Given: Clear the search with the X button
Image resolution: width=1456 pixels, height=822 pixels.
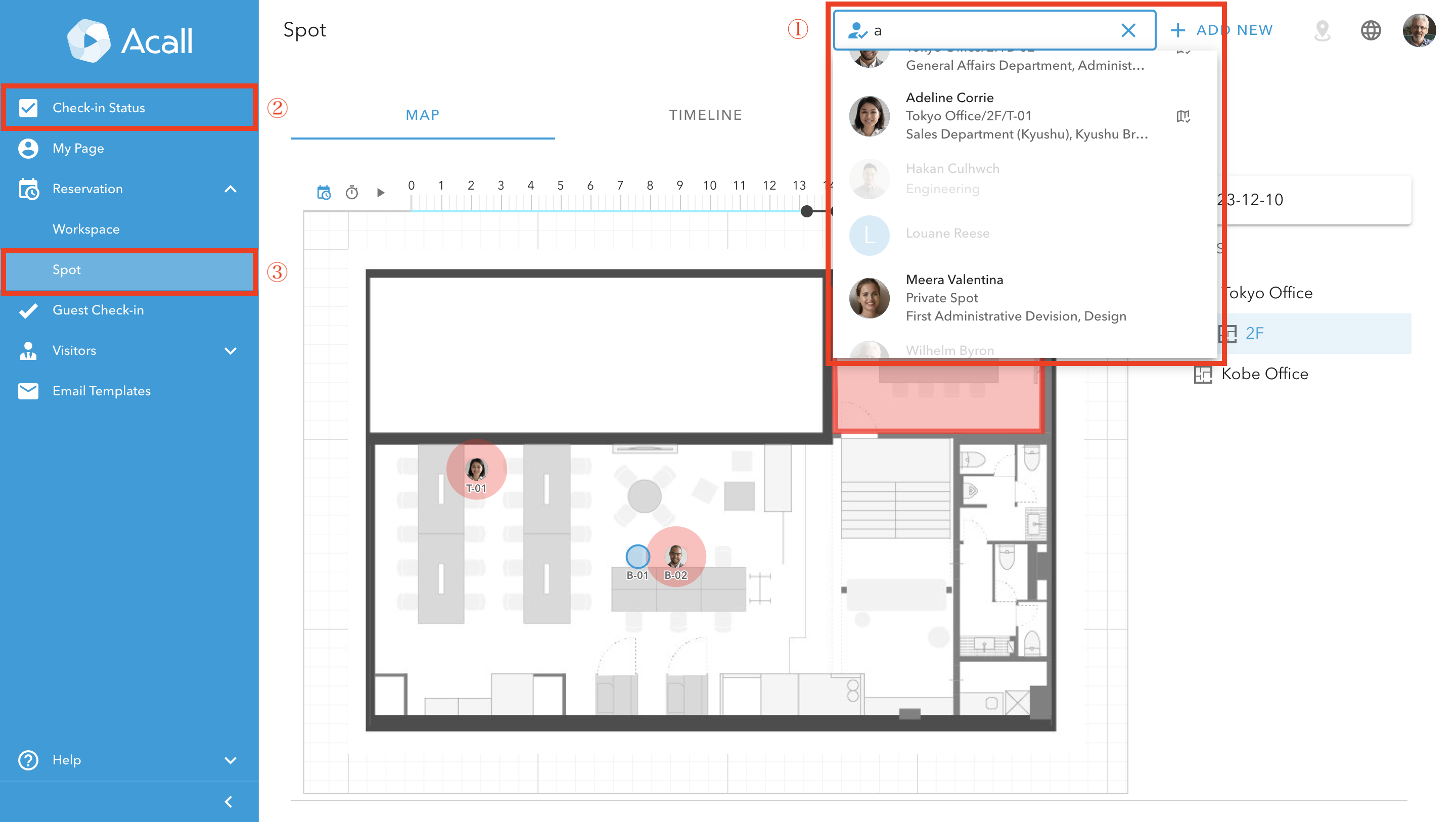Looking at the screenshot, I should [1128, 30].
